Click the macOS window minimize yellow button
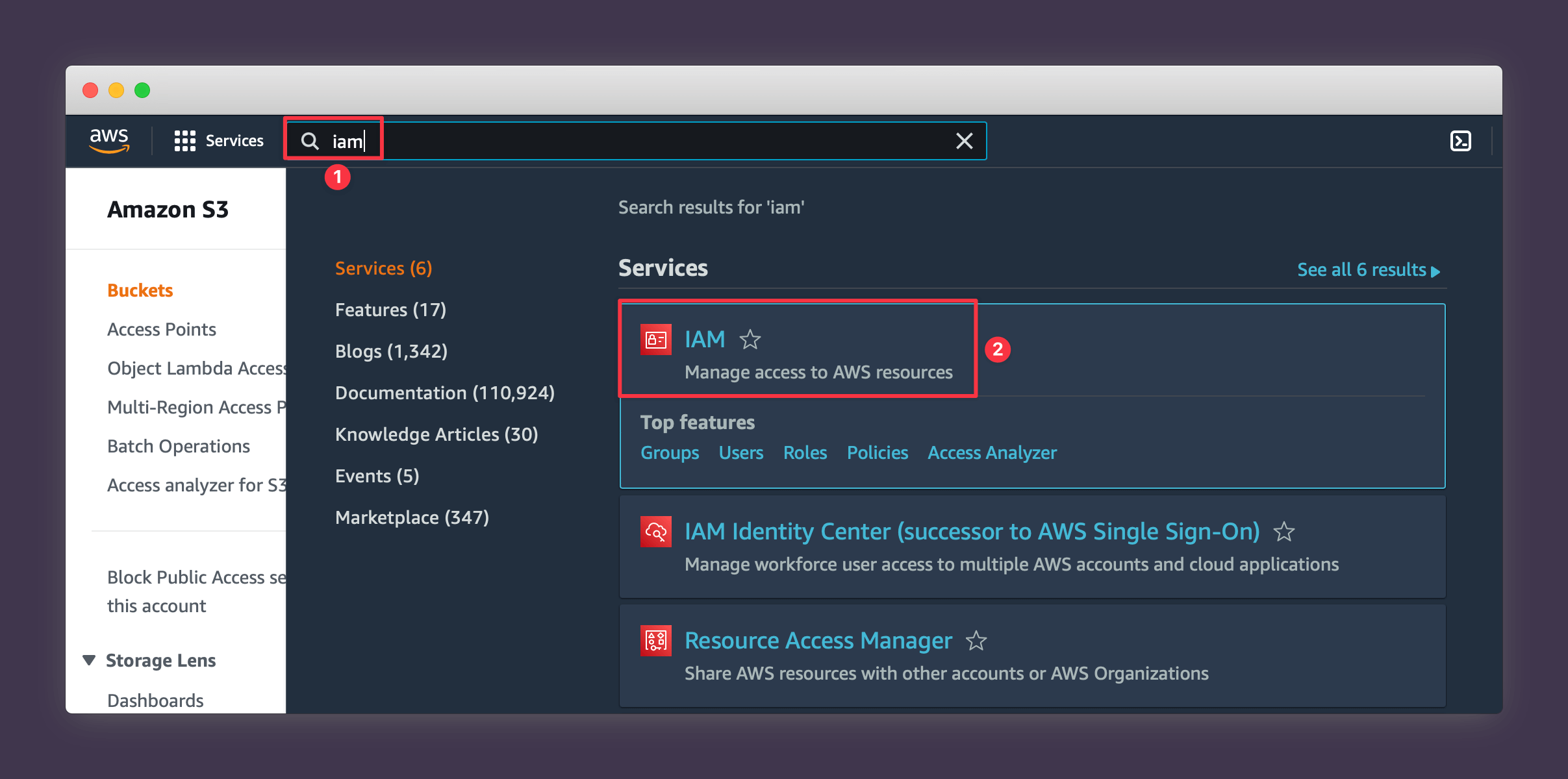 116,90
